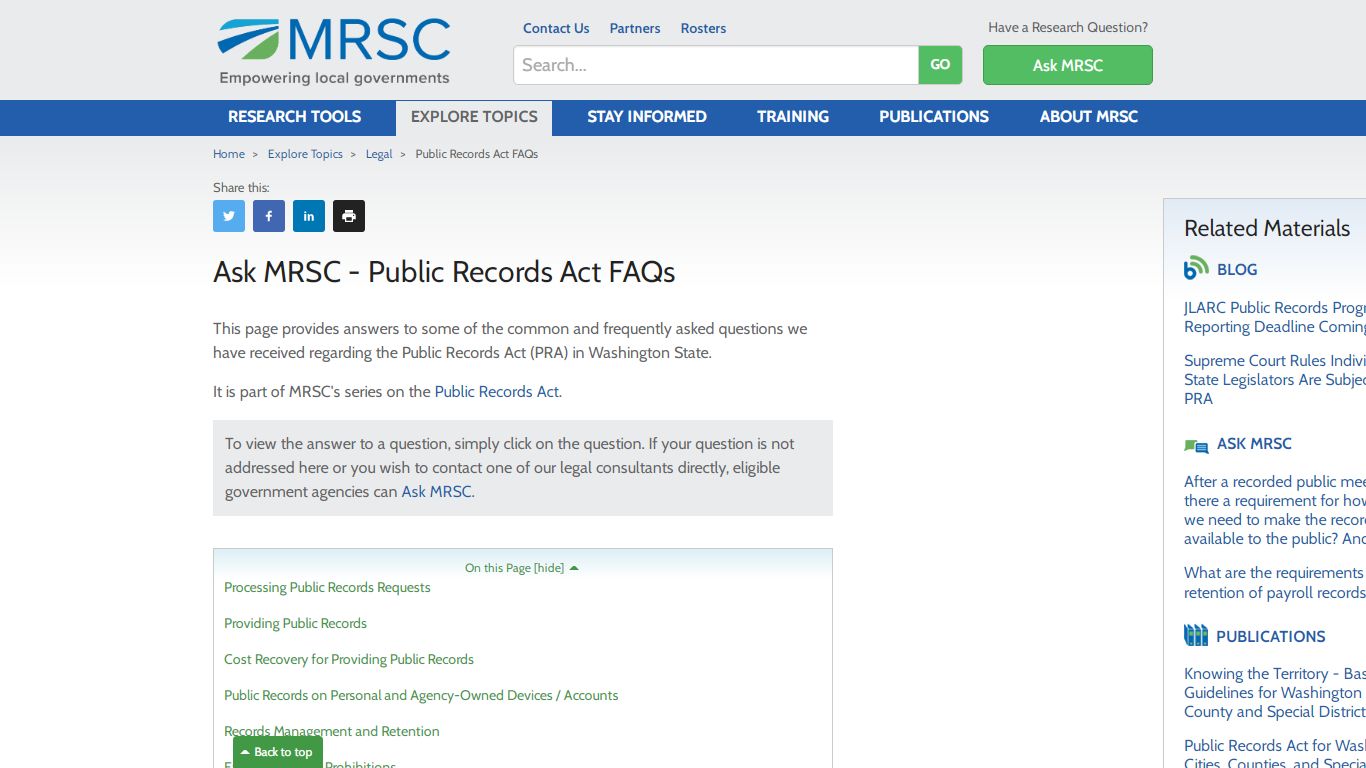Open the Publications menu
This screenshot has height=768, width=1366.
(x=934, y=117)
